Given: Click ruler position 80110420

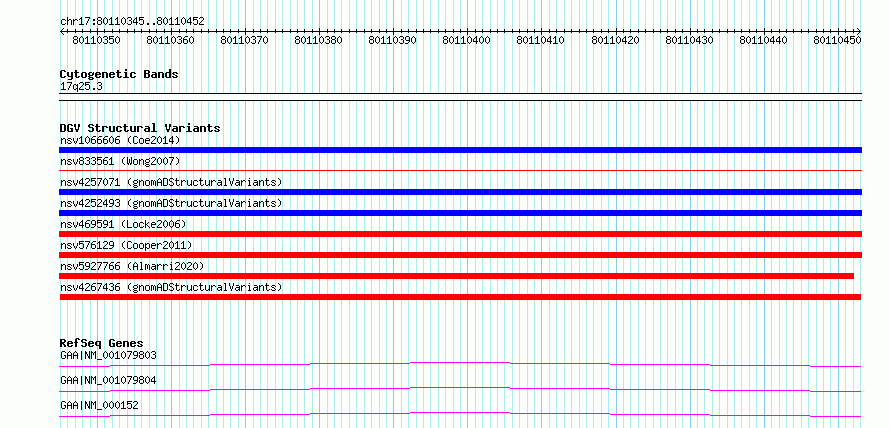Looking at the screenshot, I should point(615,40).
